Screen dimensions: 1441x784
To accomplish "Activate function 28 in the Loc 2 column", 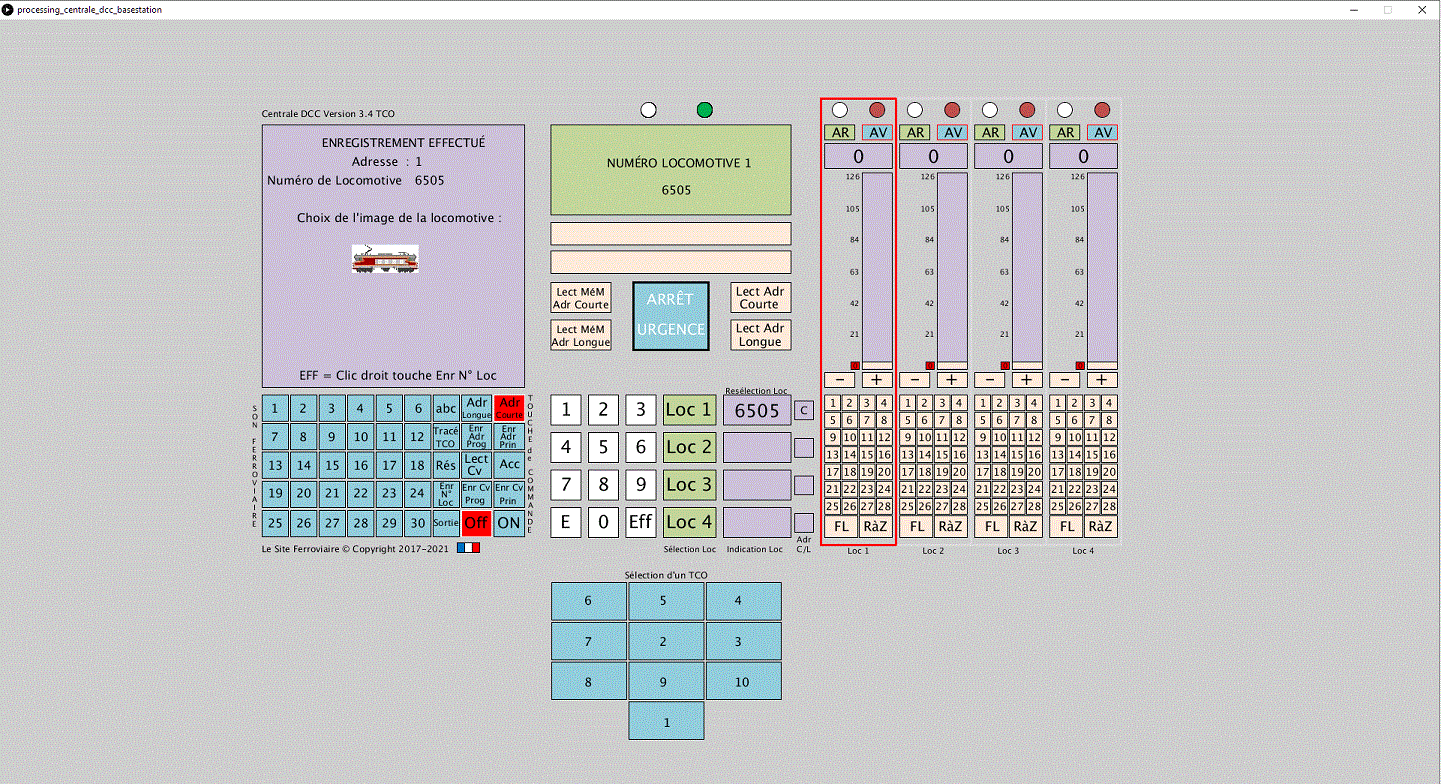I will click(959, 507).
